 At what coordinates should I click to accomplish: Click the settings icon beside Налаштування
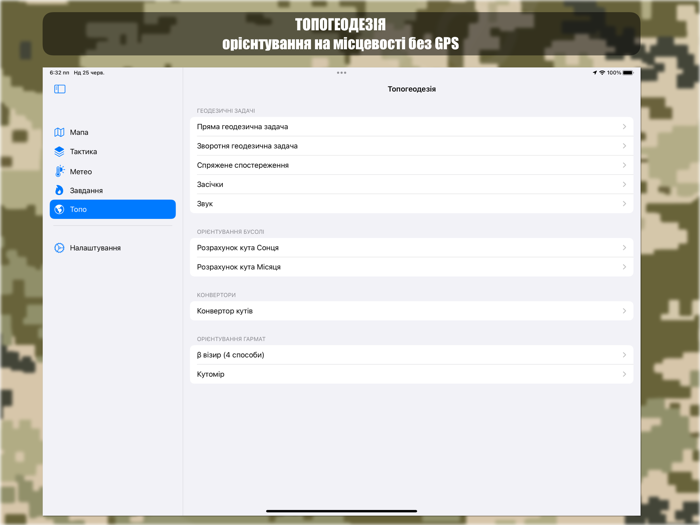tap(59, 248)
